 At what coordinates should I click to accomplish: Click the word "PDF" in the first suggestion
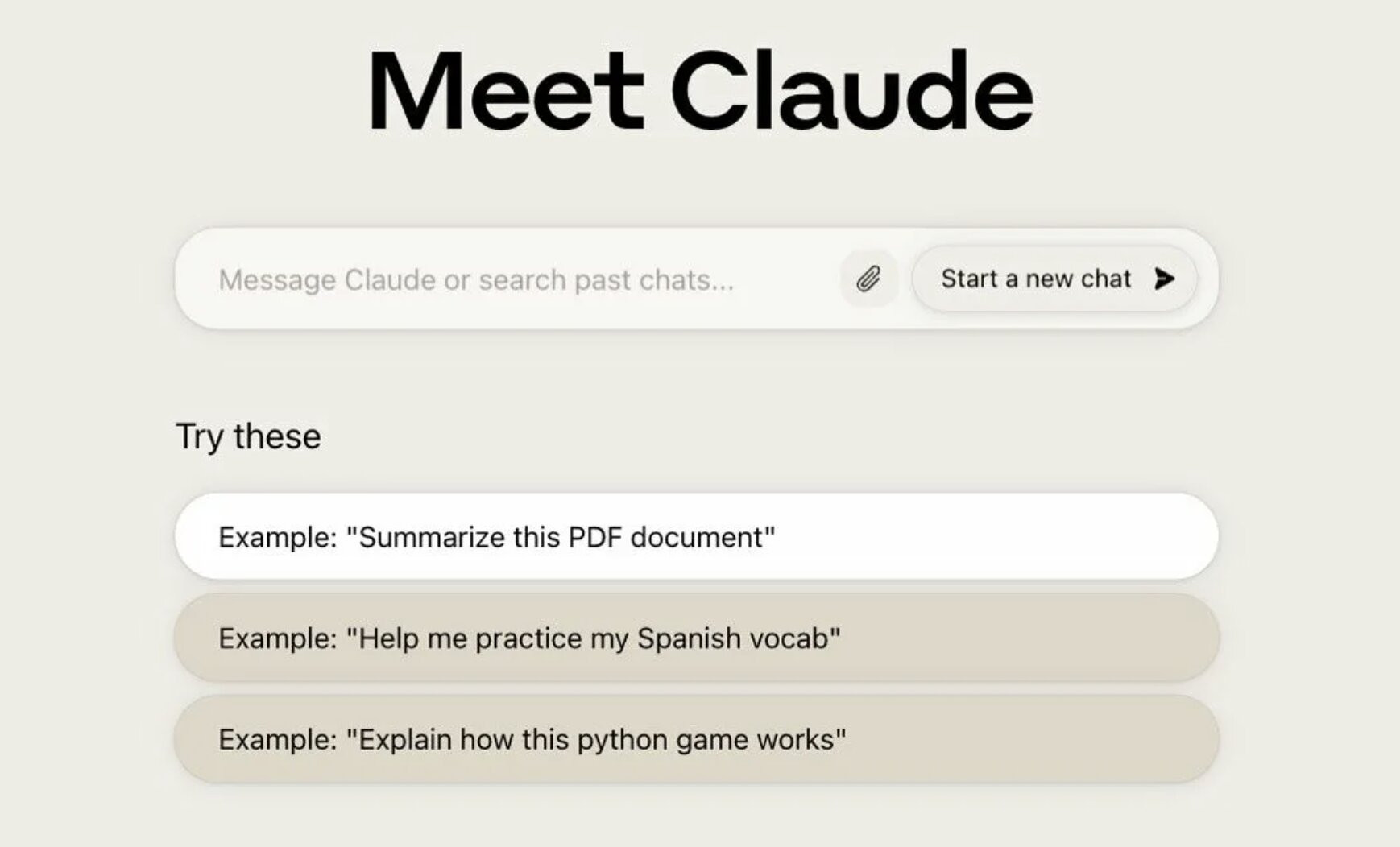[594, 537]
